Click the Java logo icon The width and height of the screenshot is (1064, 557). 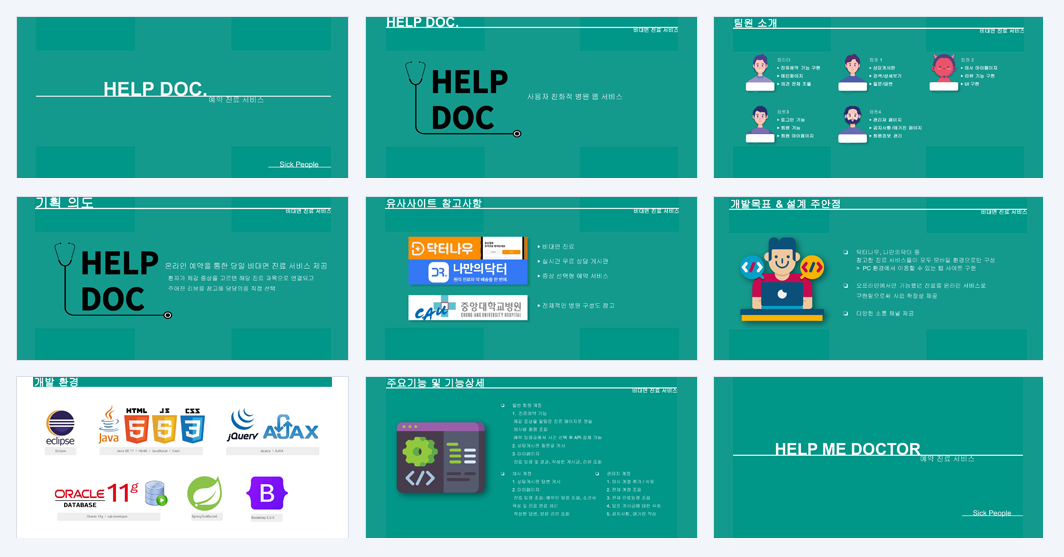(109, 425)
